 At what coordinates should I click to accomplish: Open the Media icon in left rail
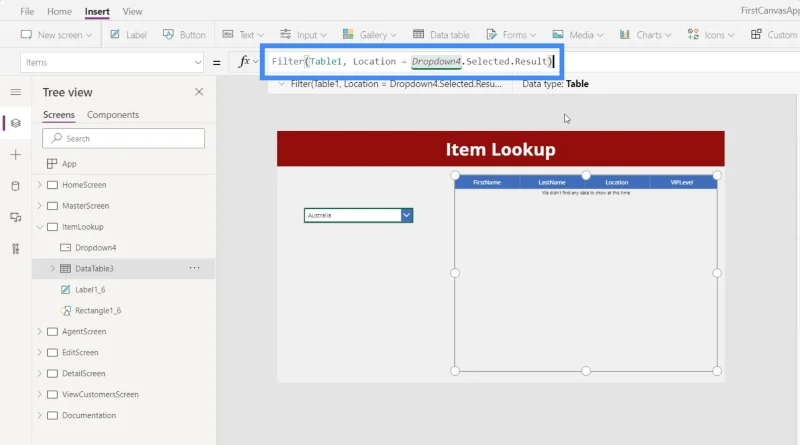[16, 217]
